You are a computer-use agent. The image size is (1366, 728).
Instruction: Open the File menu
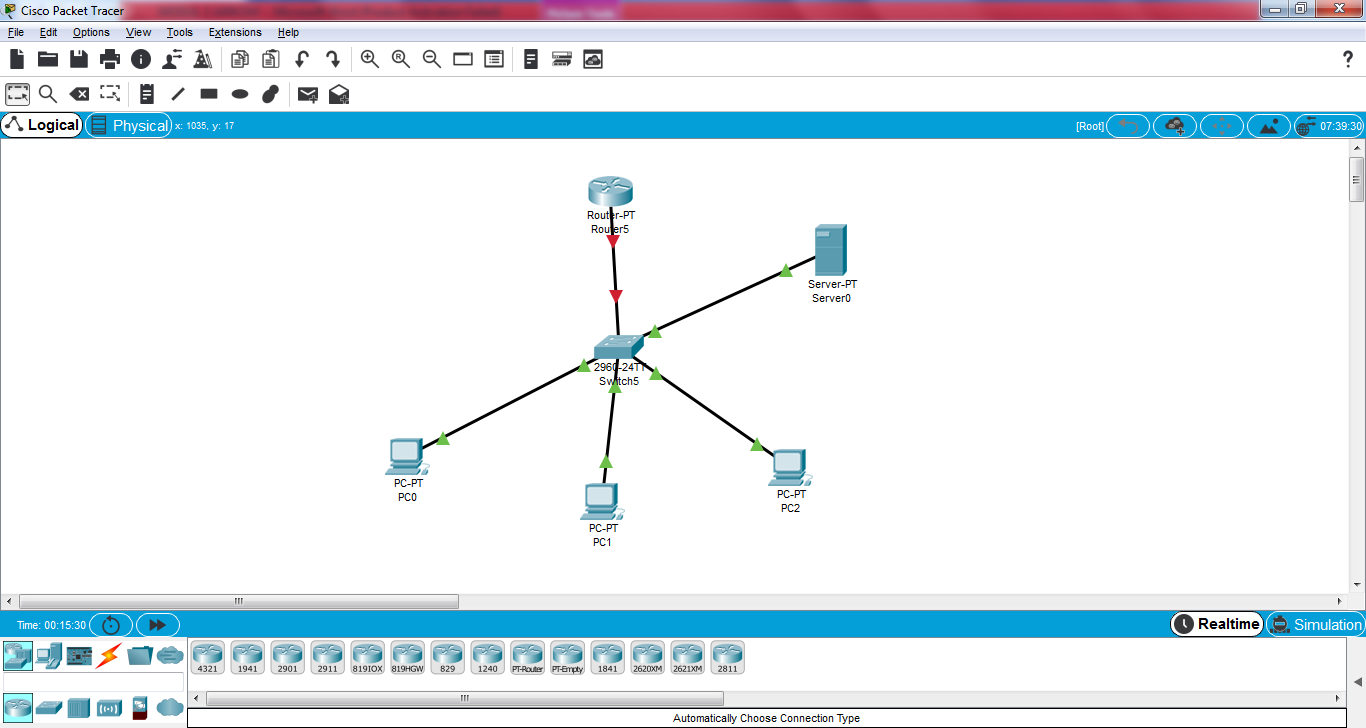point(16,32)
